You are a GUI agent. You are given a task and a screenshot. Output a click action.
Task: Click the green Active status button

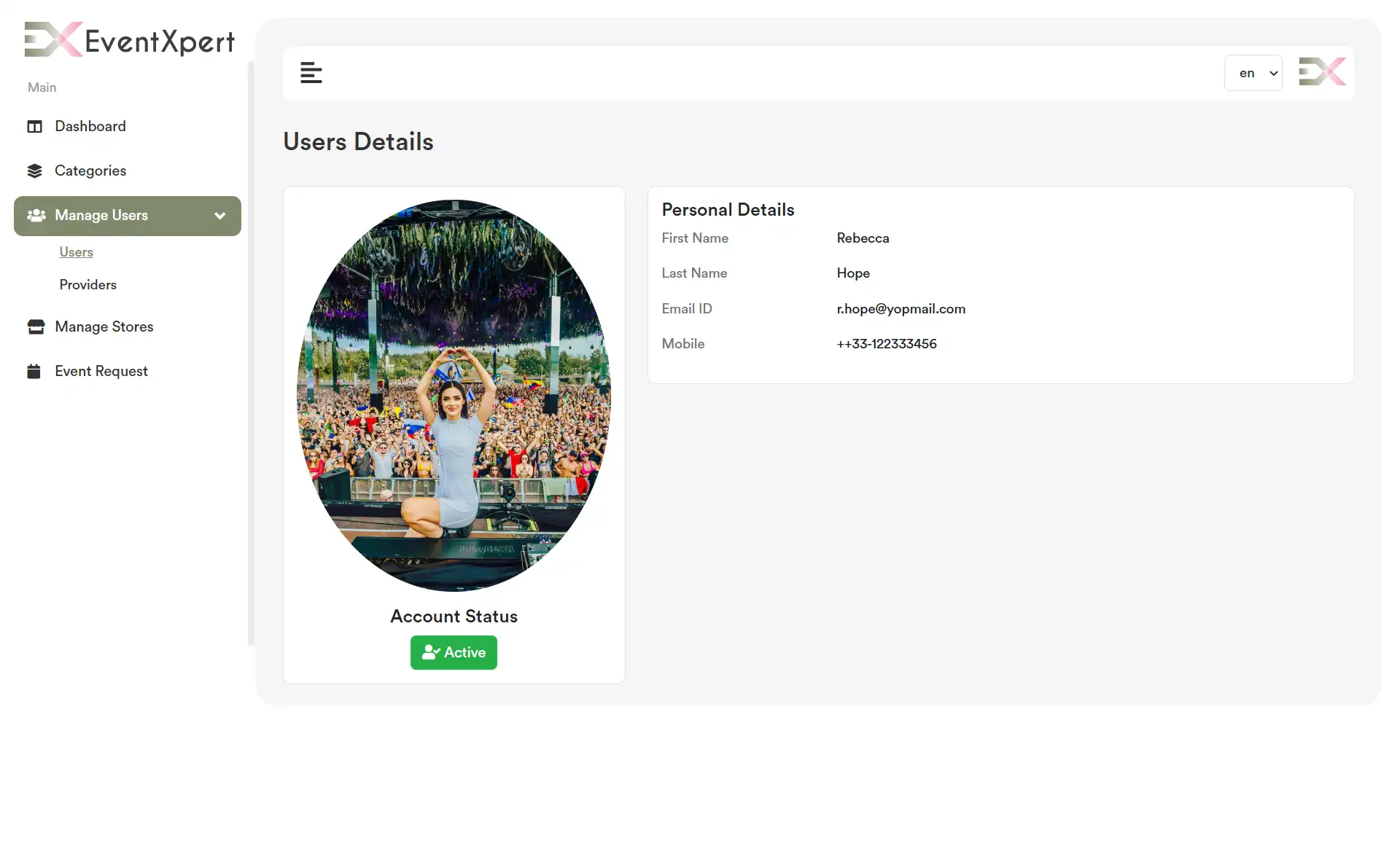pyautogui.click(x=453, y=652)
